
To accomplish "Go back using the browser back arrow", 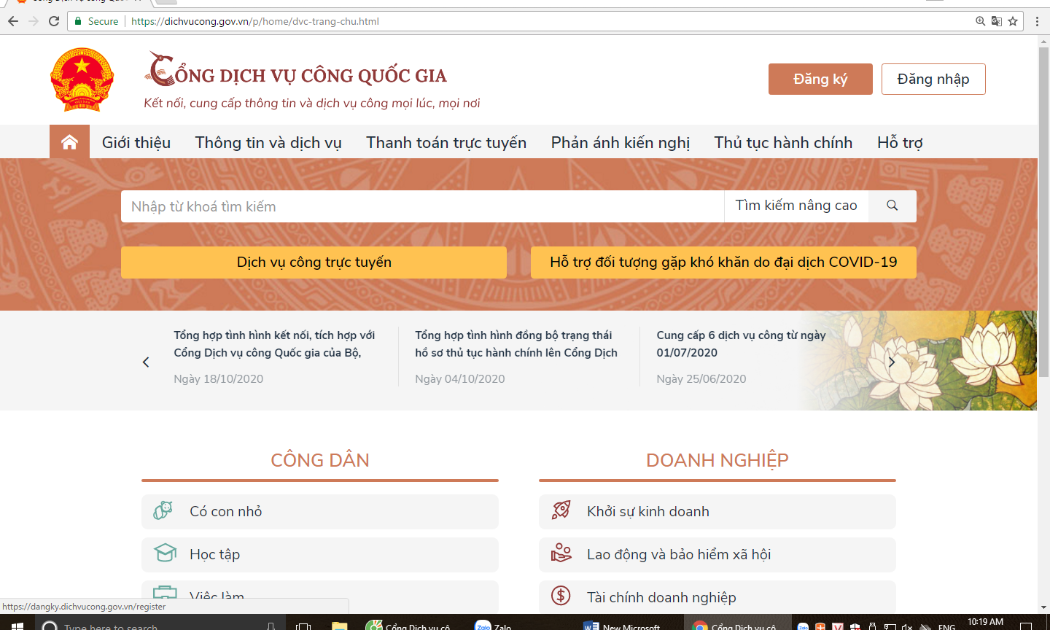I will click(x=13, y=21).
